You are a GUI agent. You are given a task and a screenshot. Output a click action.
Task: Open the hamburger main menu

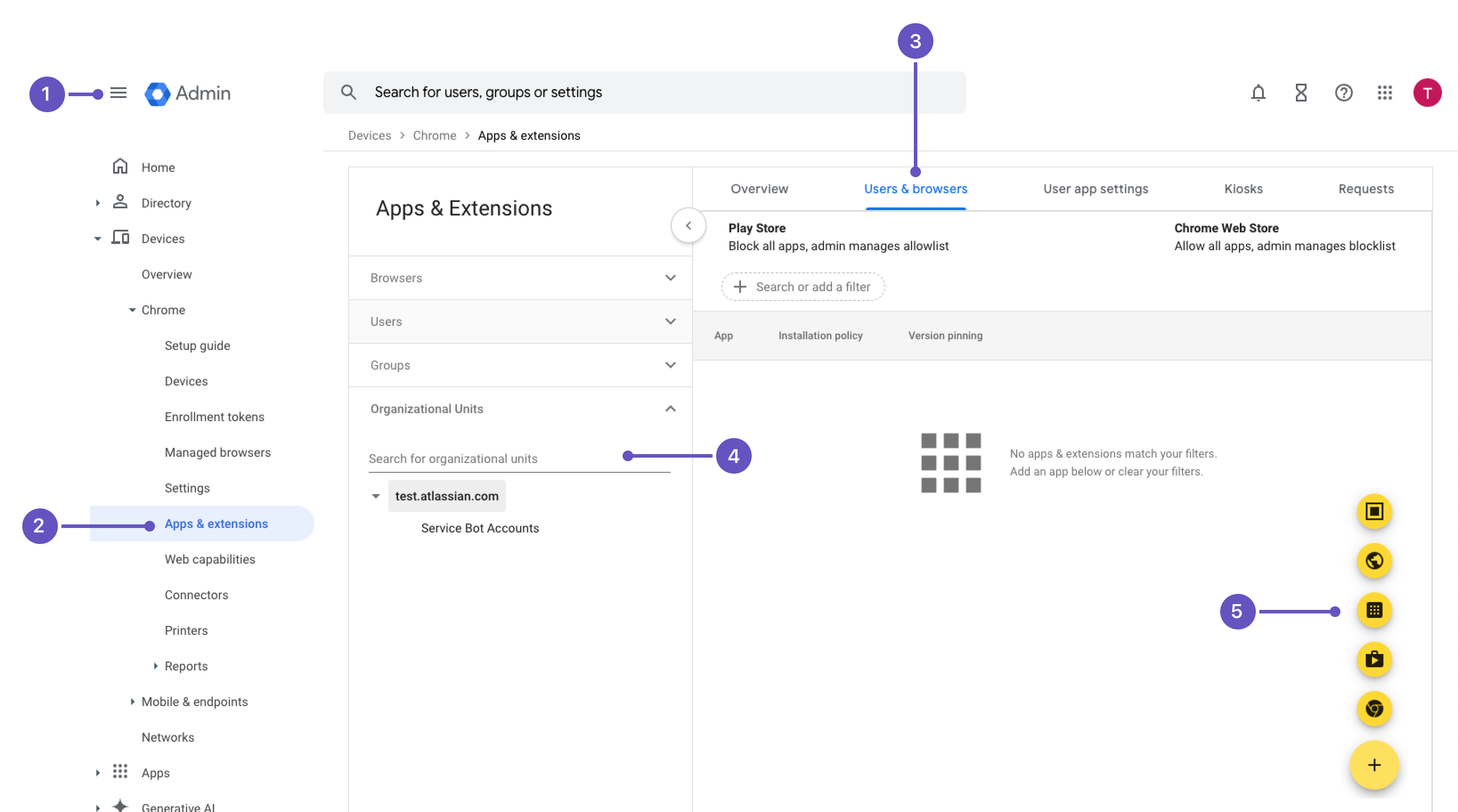pos(118,93)
